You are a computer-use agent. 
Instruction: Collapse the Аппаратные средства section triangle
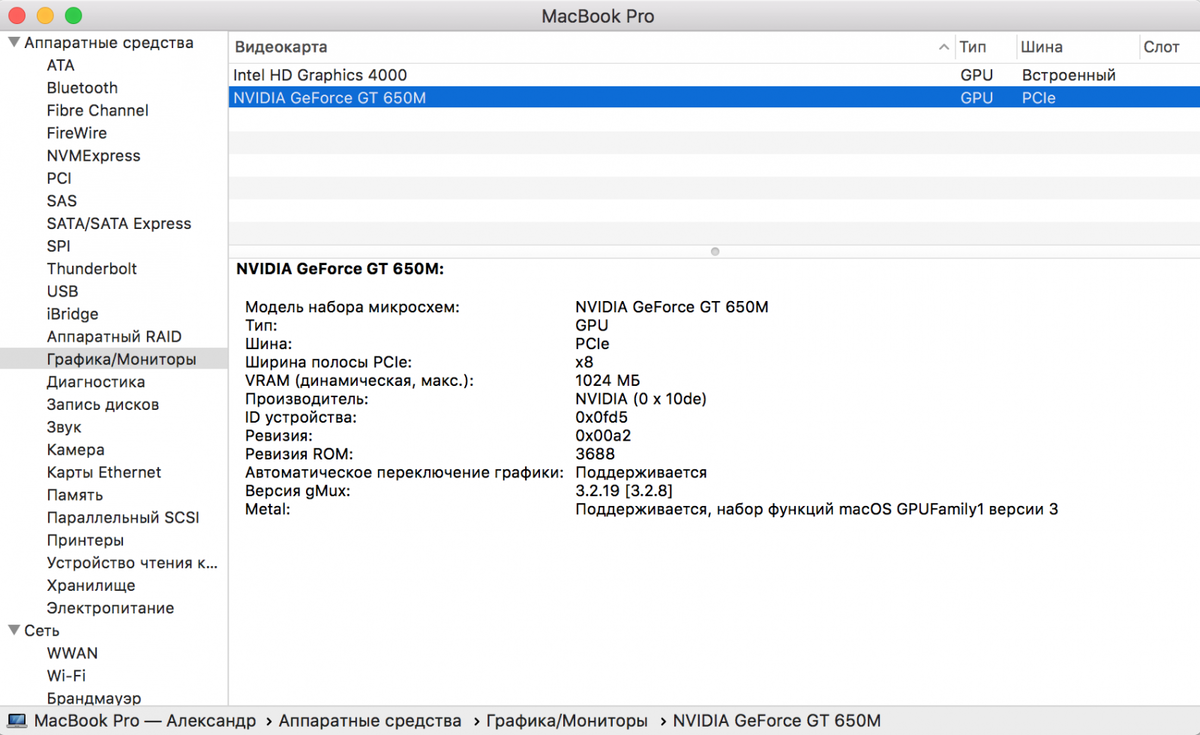pyautogui.click(x=14, y=43)
